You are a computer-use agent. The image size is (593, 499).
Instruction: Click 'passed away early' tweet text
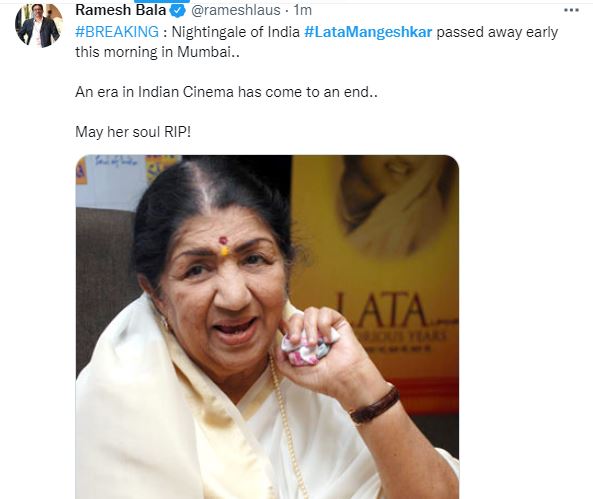(497, 32)
